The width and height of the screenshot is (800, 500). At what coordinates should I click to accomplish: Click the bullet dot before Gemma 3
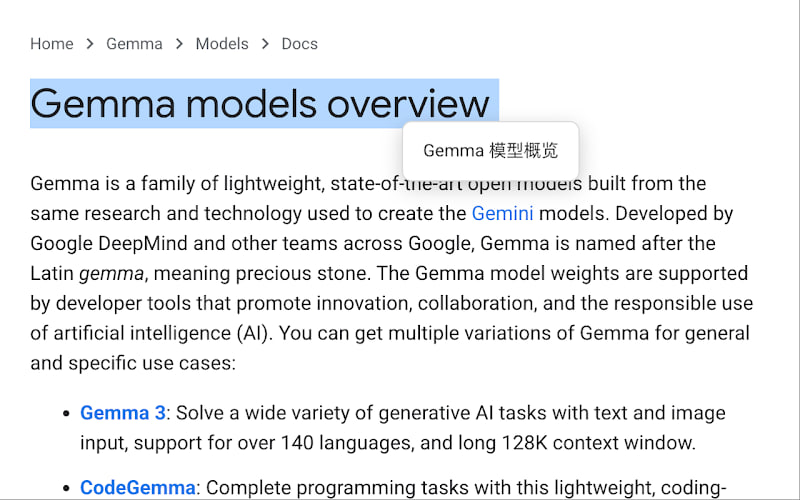point(66,413)
